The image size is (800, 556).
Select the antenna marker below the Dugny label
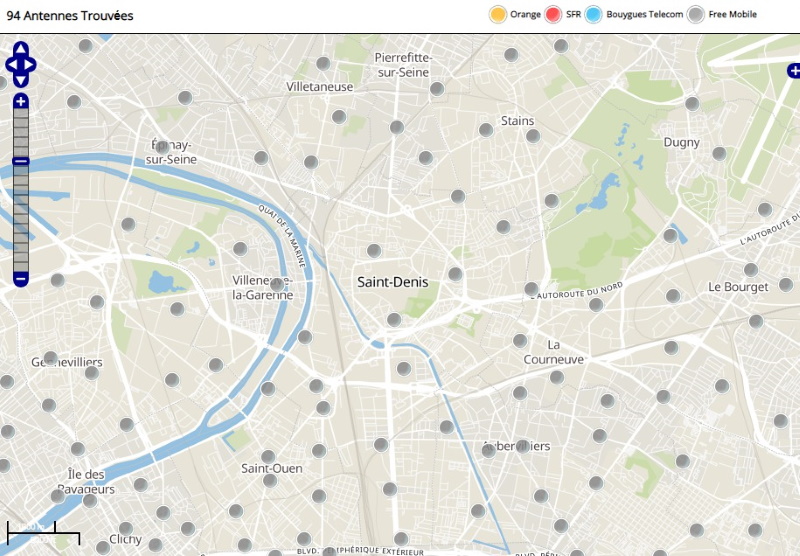point(719,154)
